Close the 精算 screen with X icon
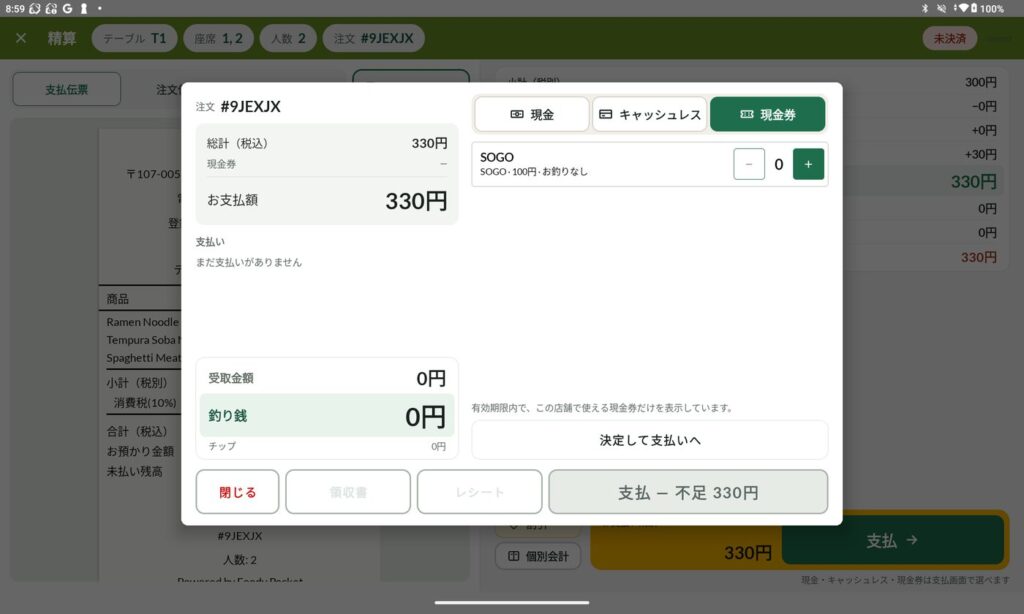The image size is (1024, 614). click(21, 38)
